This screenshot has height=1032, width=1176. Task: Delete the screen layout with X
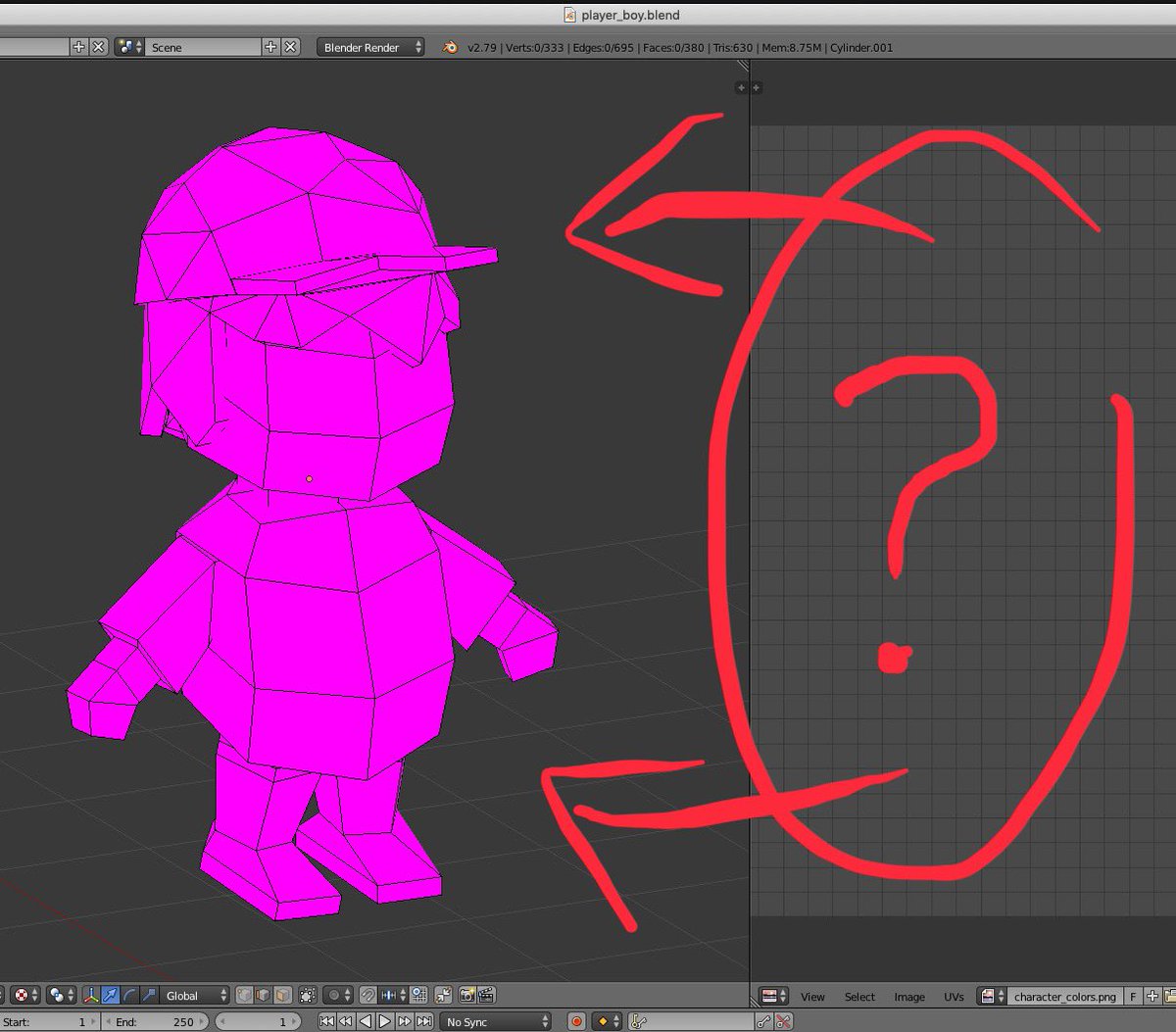click(x=98, y=47)
